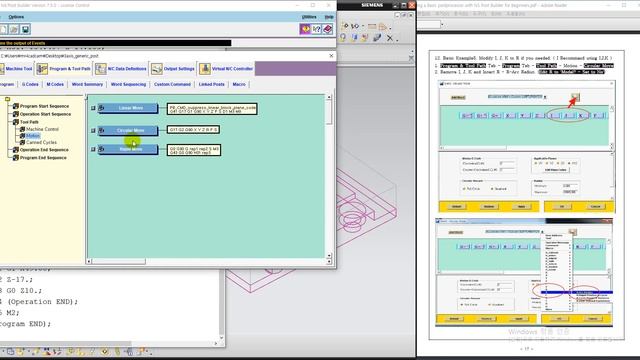This screenshot has height=360, width=640.
Task: Click the NX delete X icon
Action: click(389, 38)
